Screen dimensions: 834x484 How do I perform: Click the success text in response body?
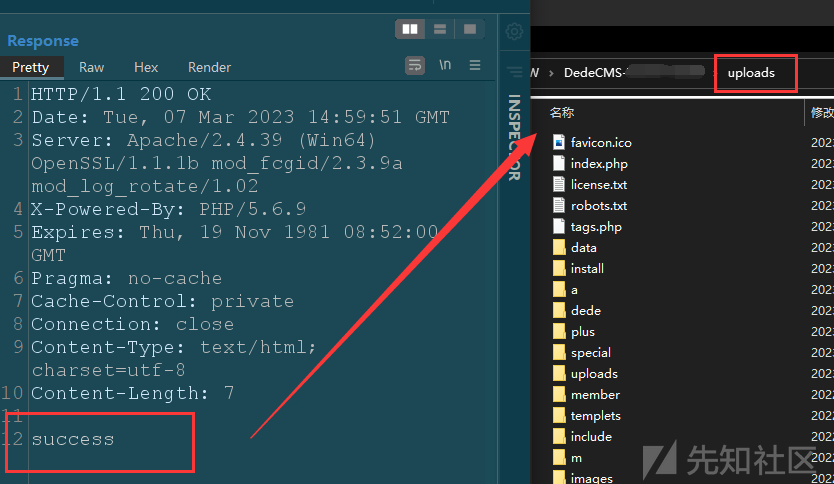click(73, 440)
